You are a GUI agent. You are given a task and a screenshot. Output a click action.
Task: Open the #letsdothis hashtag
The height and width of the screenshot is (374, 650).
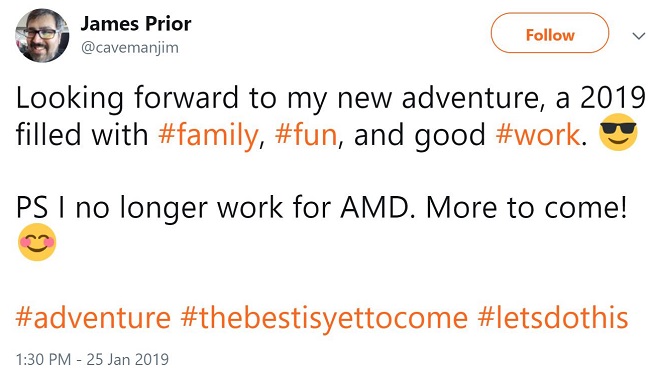pos(553,318)
